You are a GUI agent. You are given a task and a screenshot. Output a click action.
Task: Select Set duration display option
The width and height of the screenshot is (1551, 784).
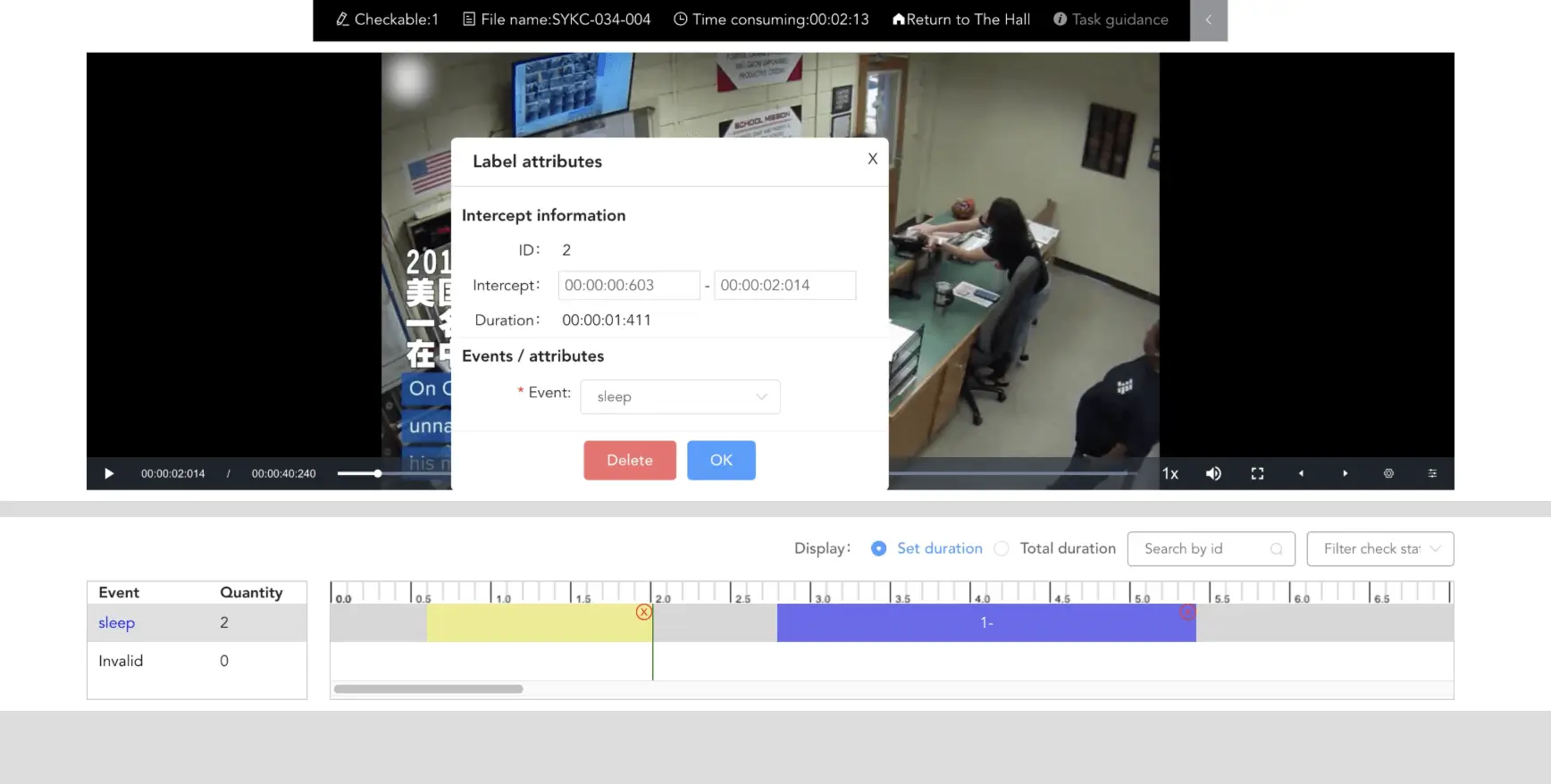pos(879,548)
